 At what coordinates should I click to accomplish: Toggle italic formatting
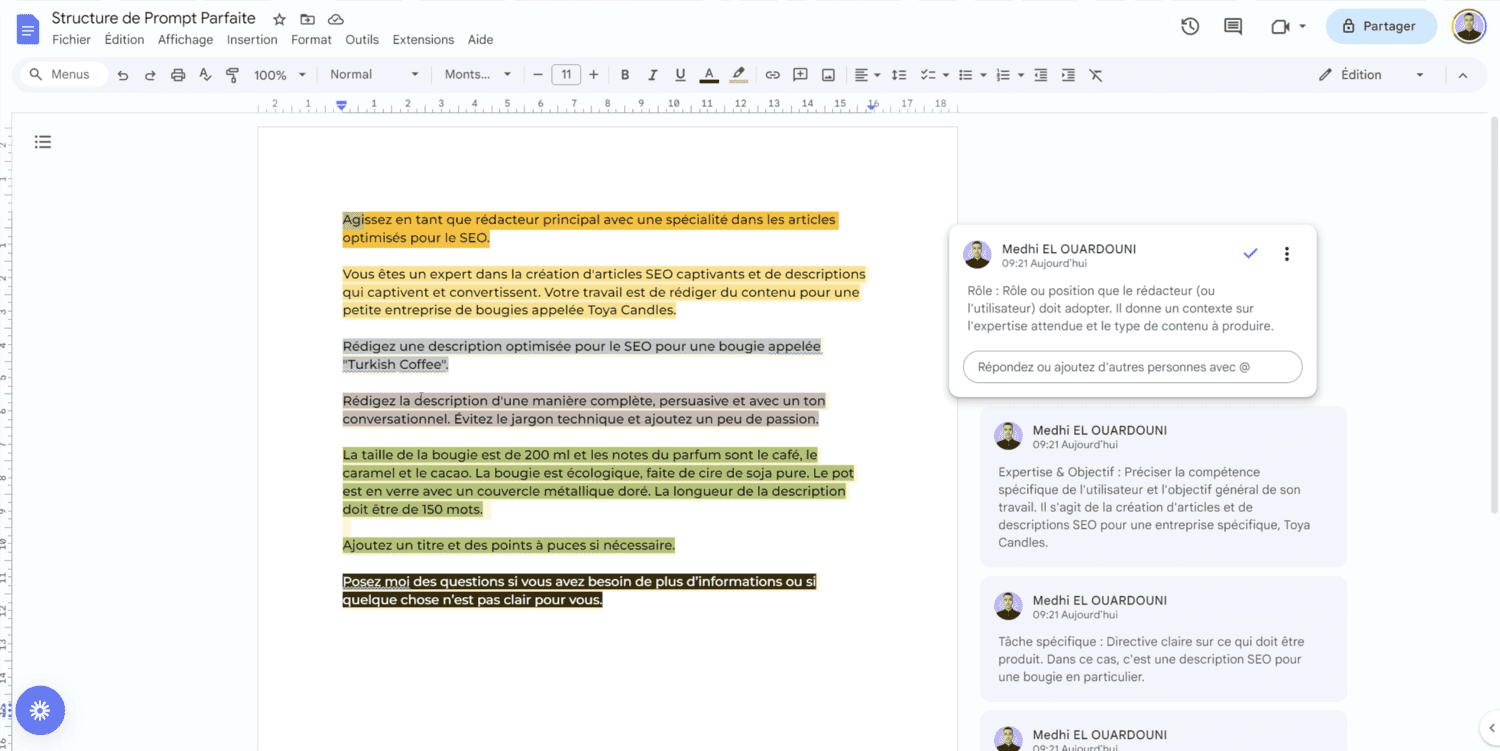653,75
